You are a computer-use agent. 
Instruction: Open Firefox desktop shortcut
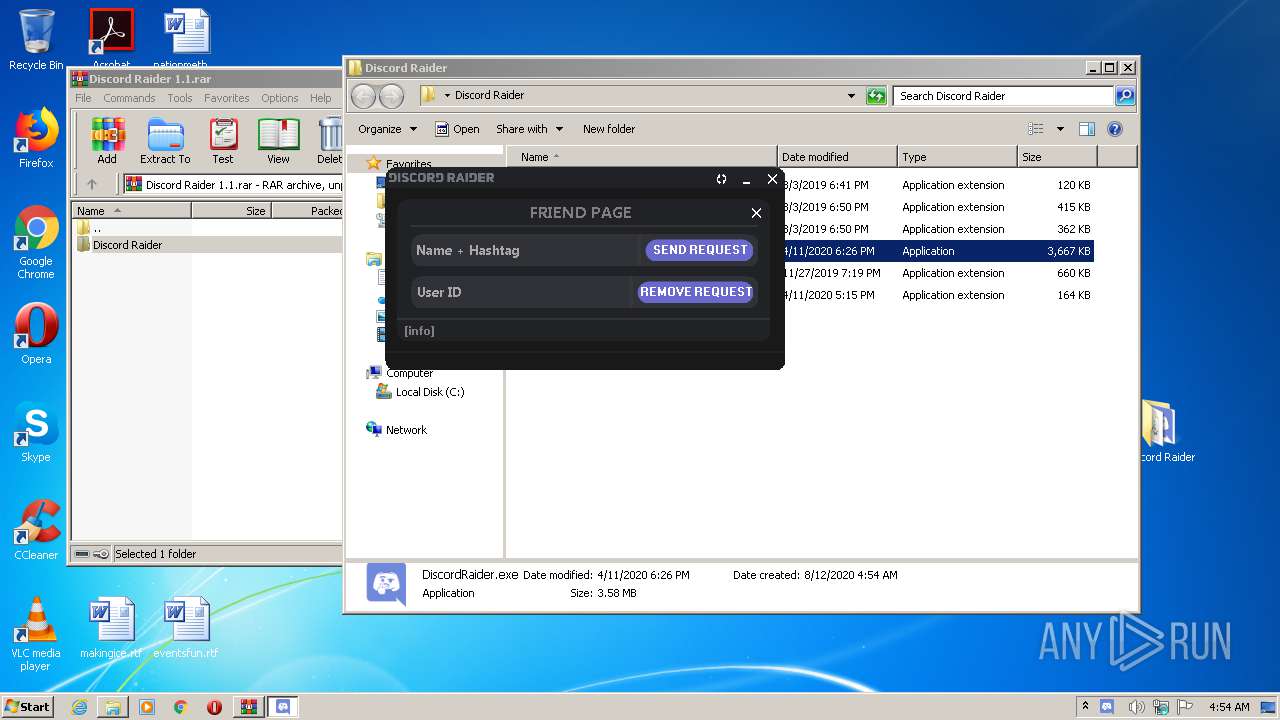[36, 138]
